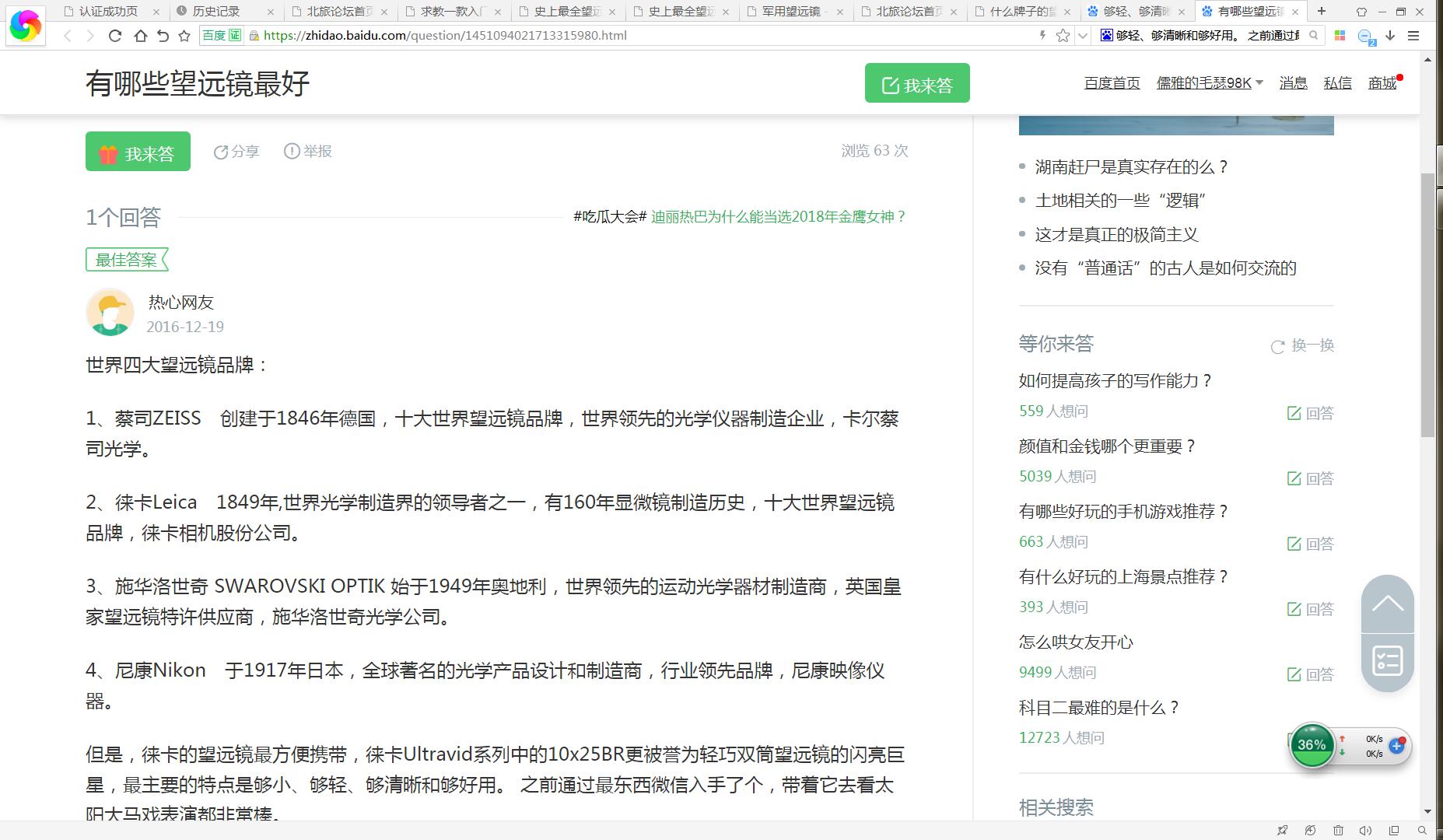The image size is (1443, 840).
Task: Answer the 663人想问 question
Action: (1311, 544)
